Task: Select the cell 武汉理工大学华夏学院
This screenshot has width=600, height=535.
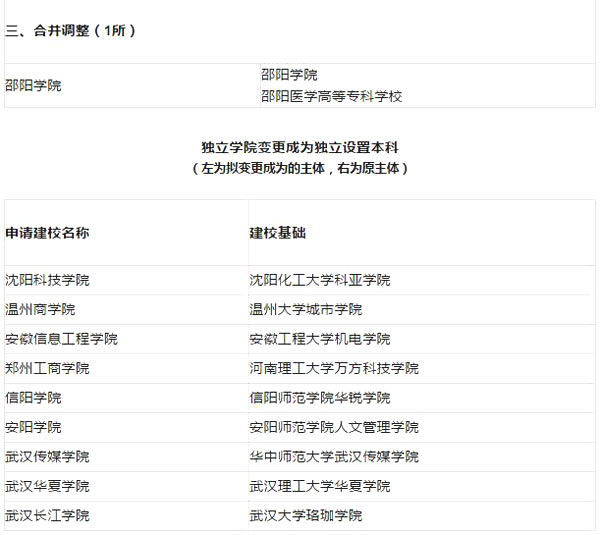Action: 422,486
